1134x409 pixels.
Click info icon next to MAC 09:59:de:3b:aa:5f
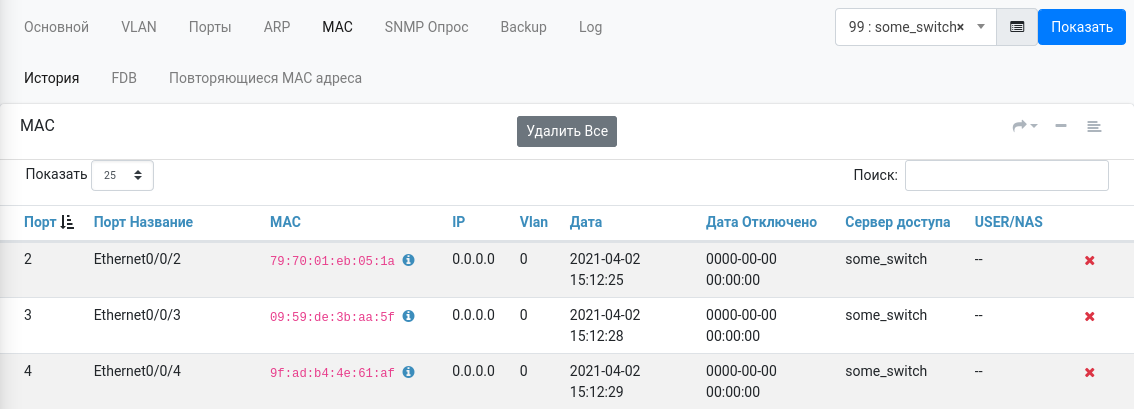408,316
